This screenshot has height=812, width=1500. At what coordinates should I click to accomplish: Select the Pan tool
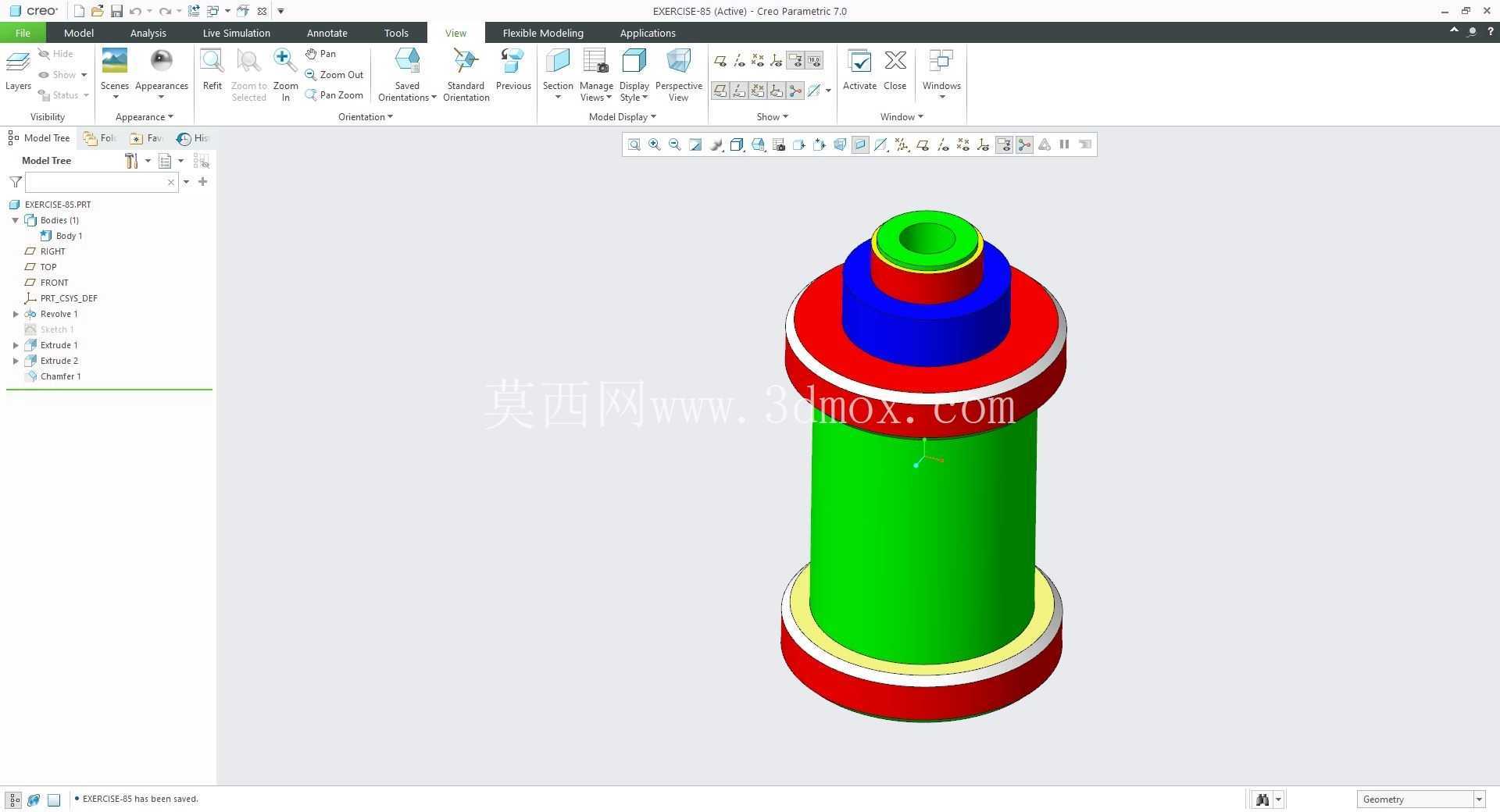[x=320, y=54]
